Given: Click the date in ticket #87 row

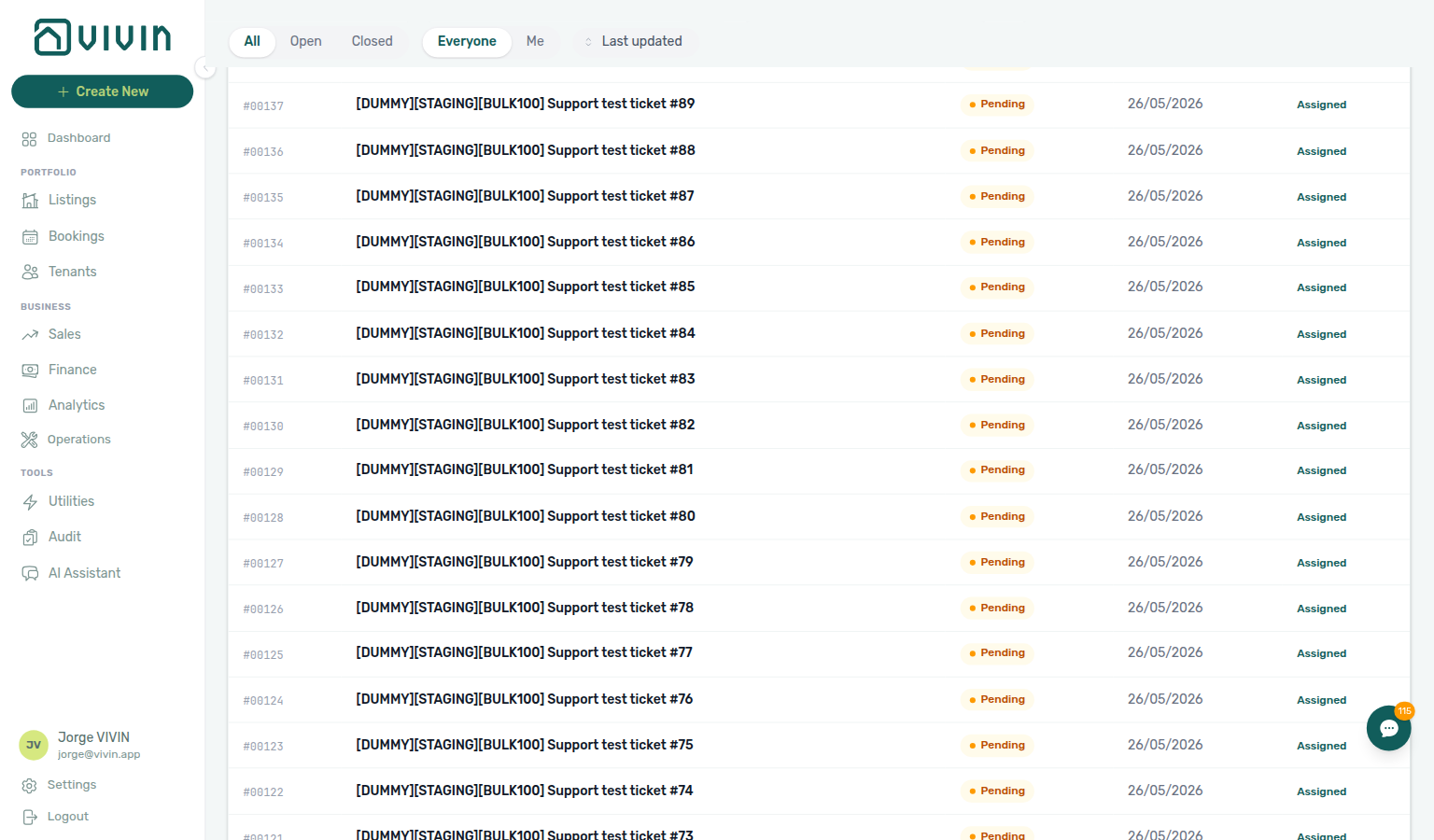Looking at the screenshot, I should pyautogui.click(x=1165, y=196).
